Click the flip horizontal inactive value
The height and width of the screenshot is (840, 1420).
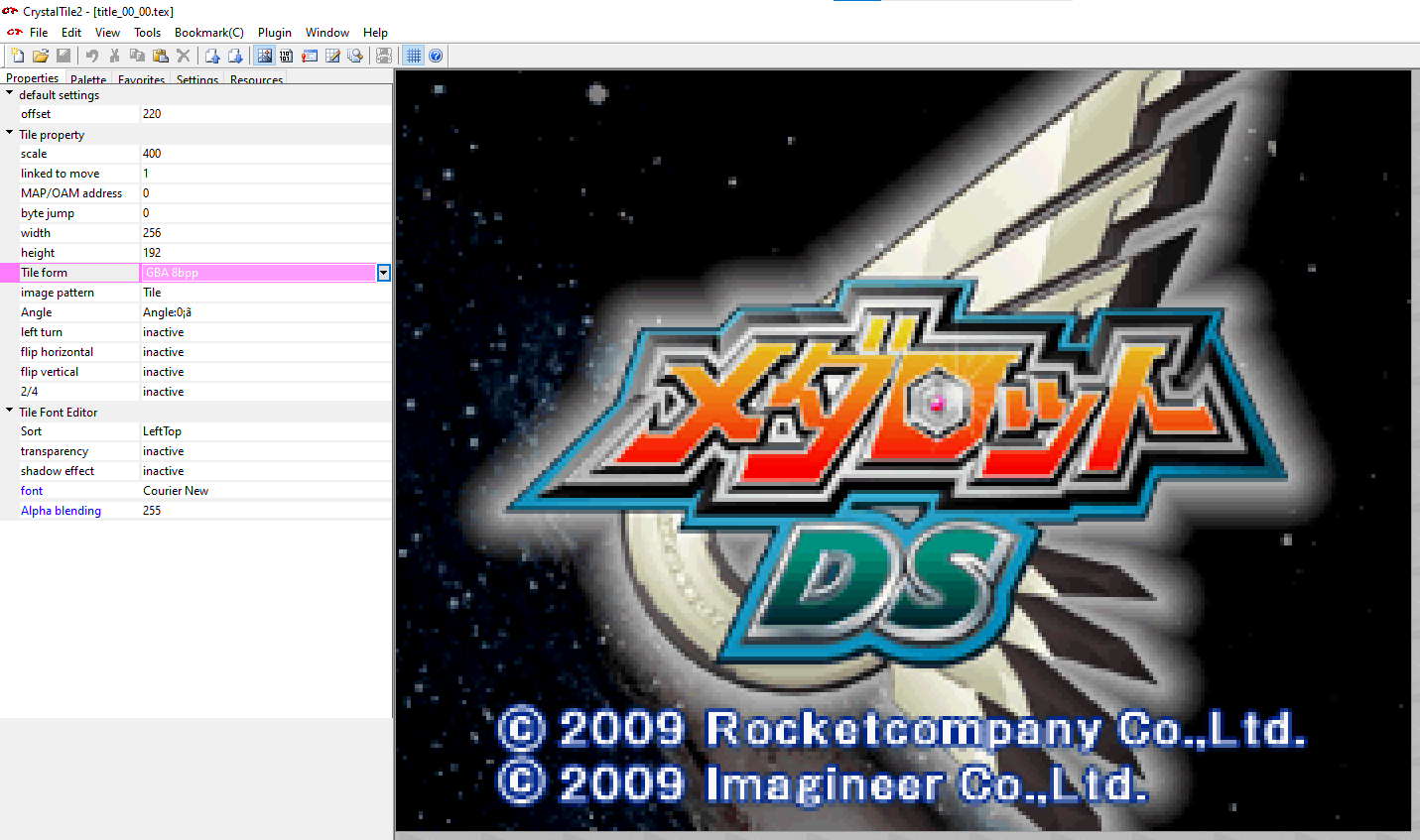tap(265, 352)
